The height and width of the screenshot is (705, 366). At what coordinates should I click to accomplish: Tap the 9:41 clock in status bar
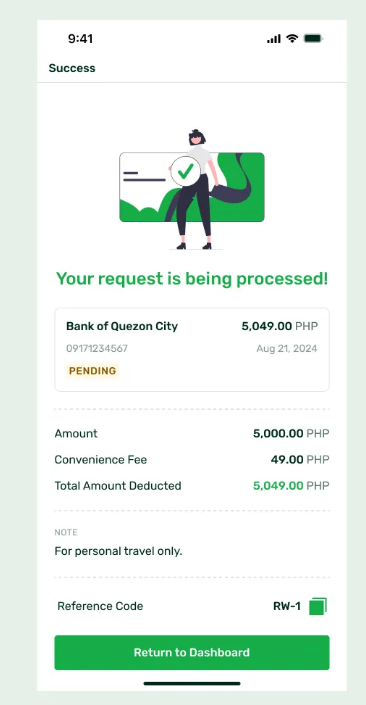pyautogui.click(x=80, y=39)
